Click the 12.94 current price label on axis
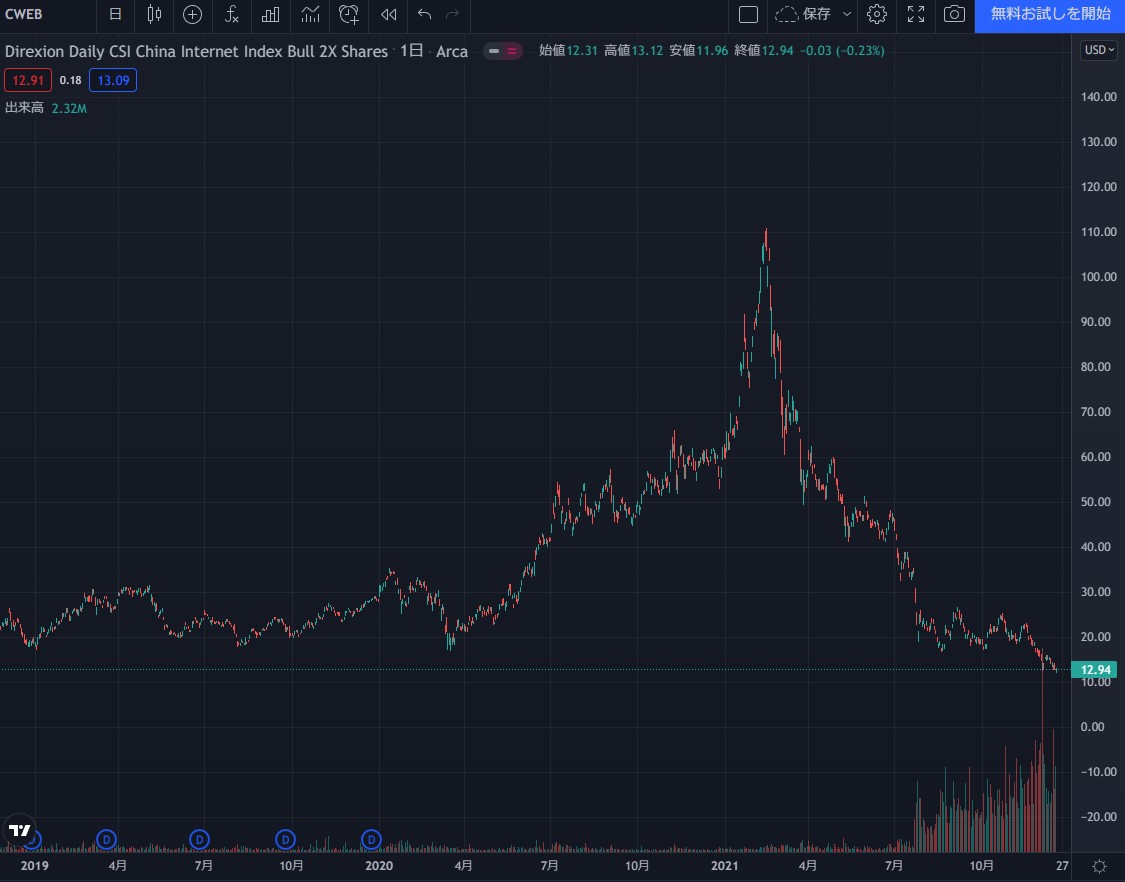The image size is (1125, 882). pyautogui.click(x=1095, y=670)
